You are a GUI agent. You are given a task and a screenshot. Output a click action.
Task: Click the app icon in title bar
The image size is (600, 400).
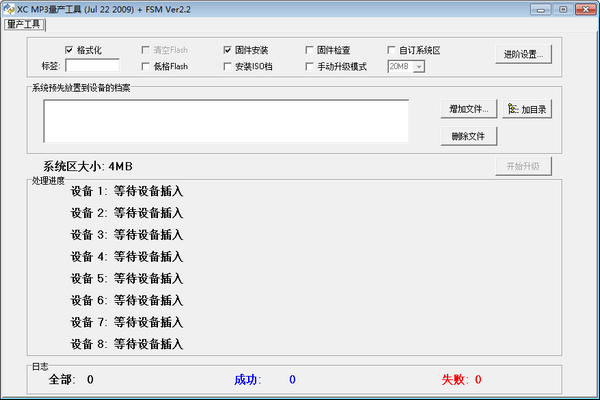8,8
